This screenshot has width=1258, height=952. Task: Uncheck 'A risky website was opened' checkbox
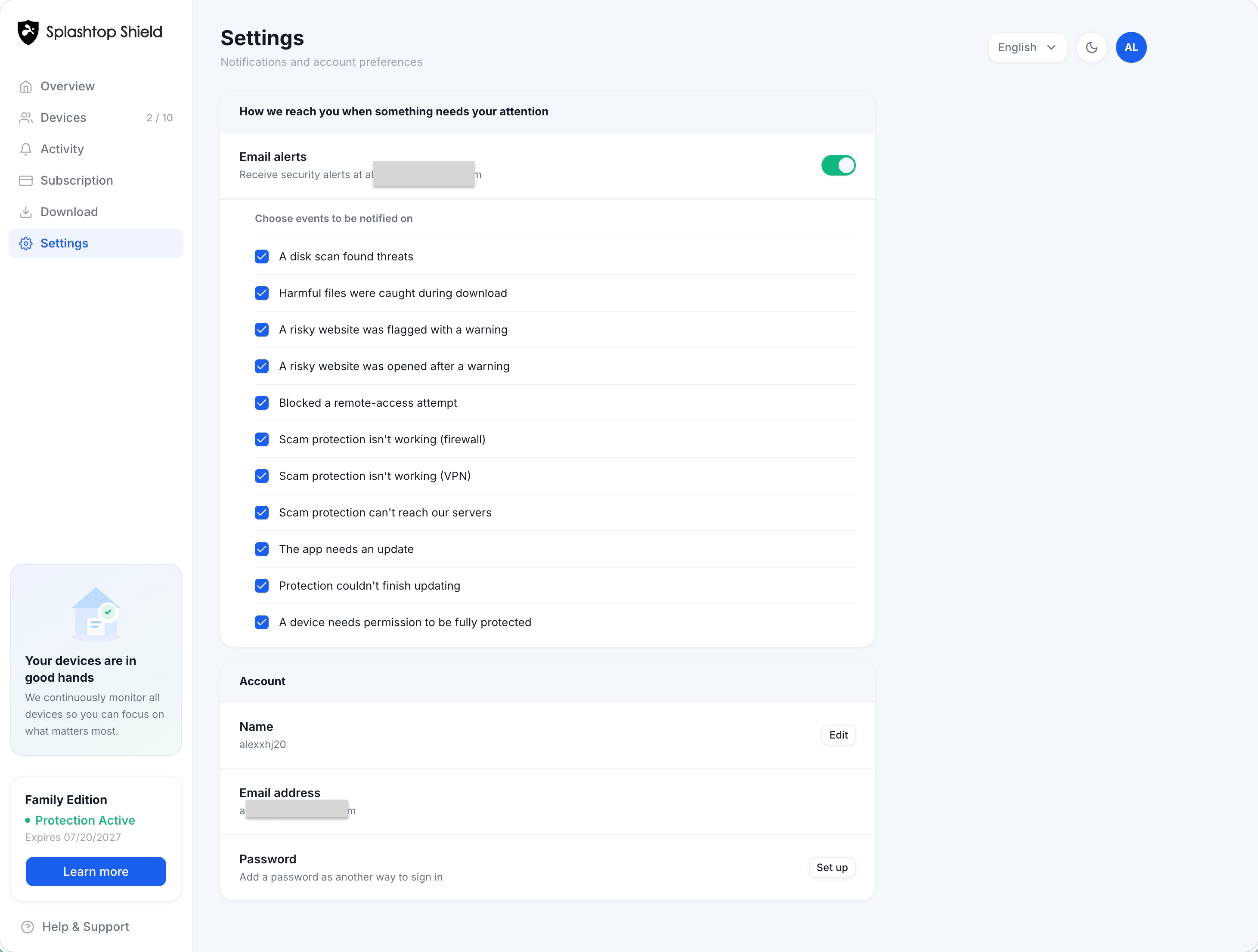click(262, 366)
